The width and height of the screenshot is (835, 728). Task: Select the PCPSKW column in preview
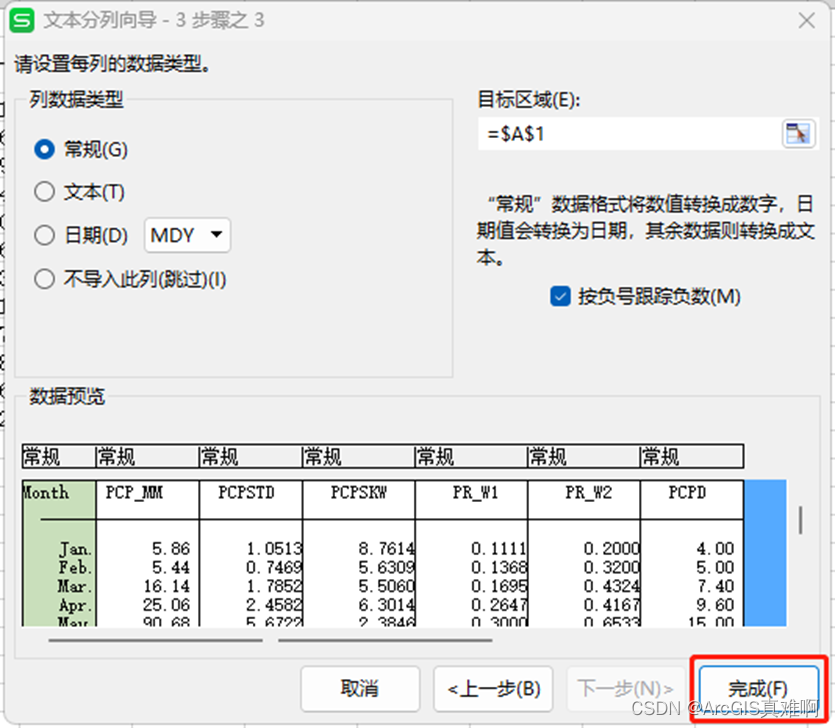tap(359, 553)
